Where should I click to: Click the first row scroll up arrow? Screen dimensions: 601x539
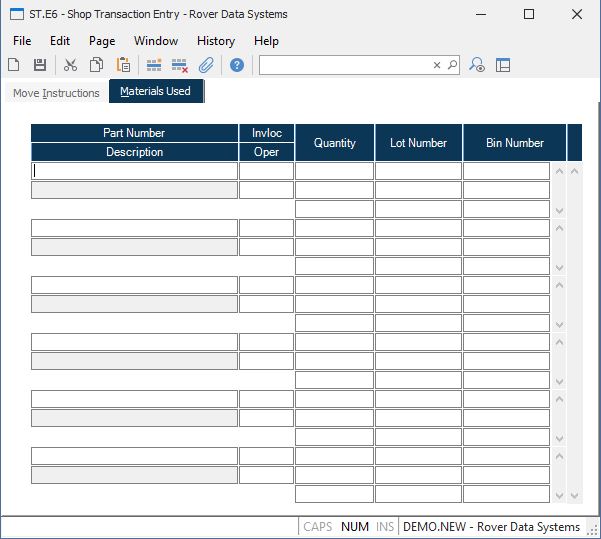pyautogui.click(x=559, y=172)
